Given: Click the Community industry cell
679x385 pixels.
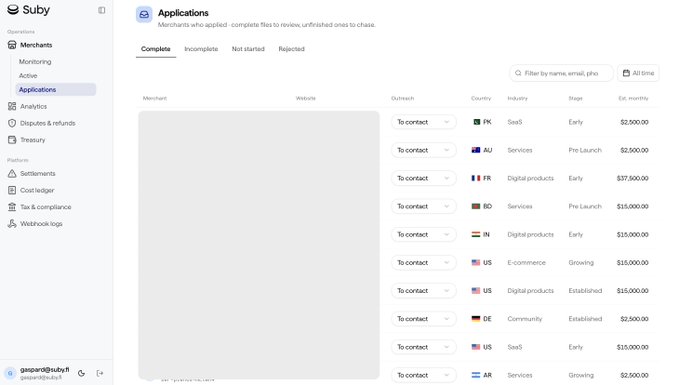Looking at the screenshot, I should coord(524,319).
